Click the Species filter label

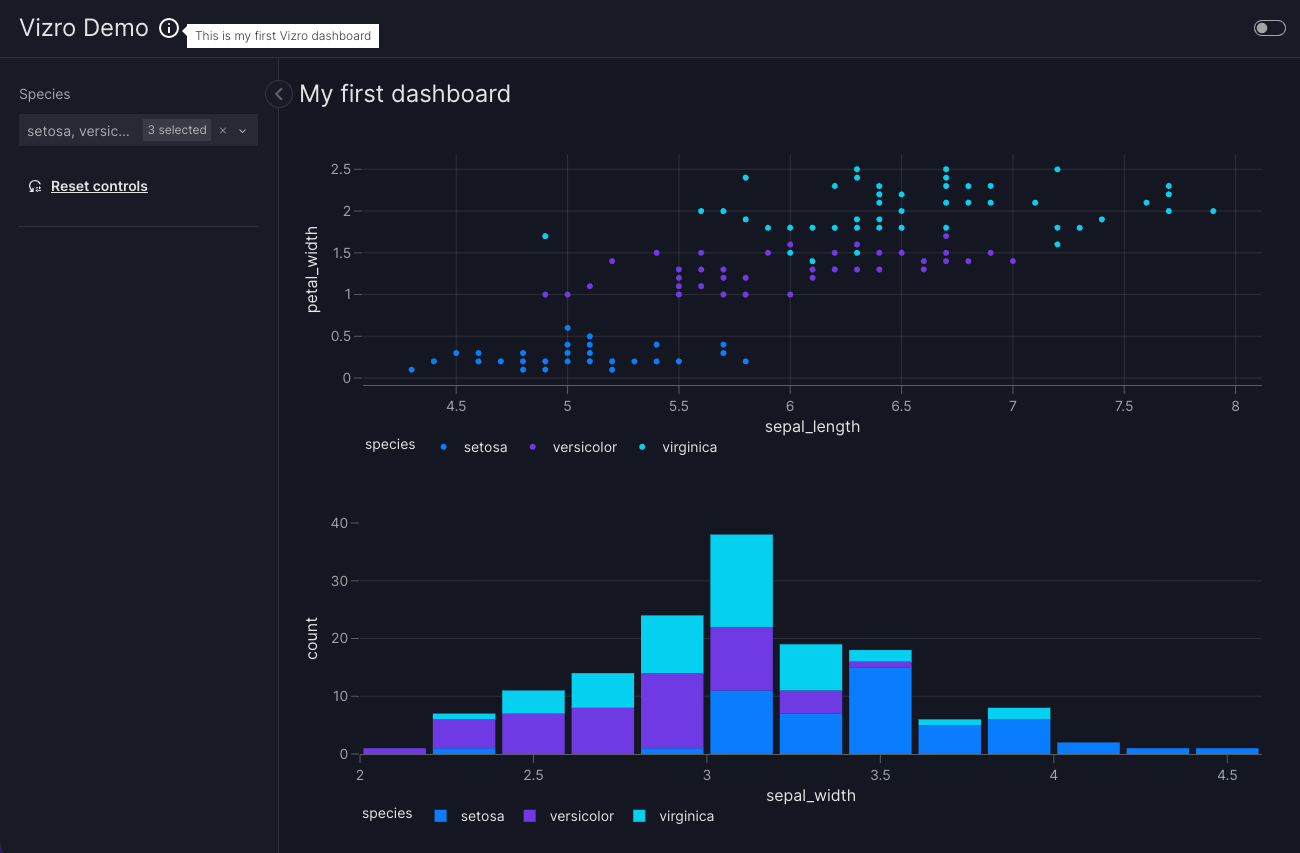pyautogui.click(x=45, y=94)
